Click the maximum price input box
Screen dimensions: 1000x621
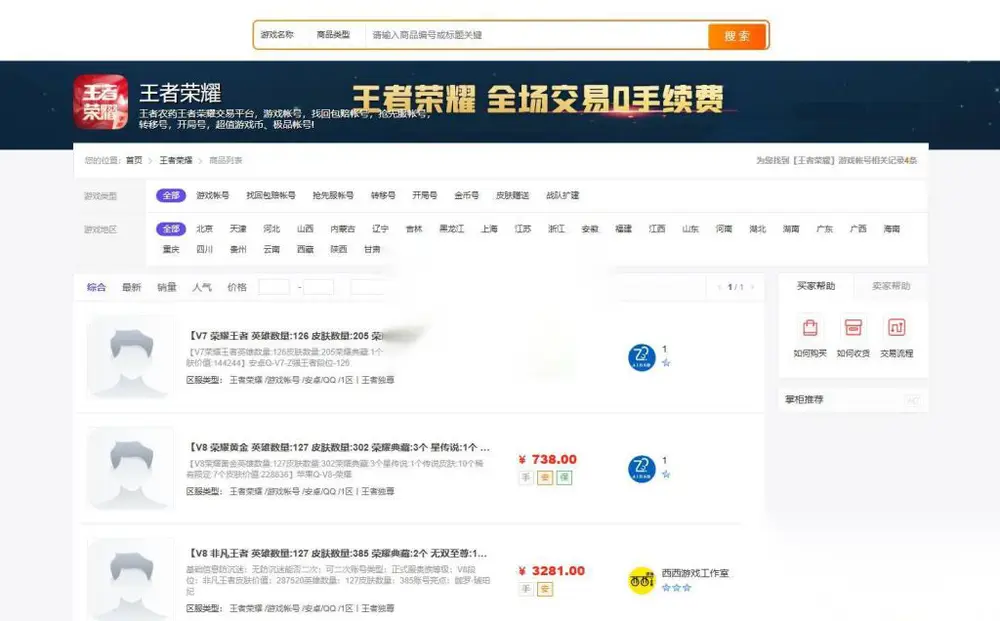pyautogui.click(x=318, y=287)
